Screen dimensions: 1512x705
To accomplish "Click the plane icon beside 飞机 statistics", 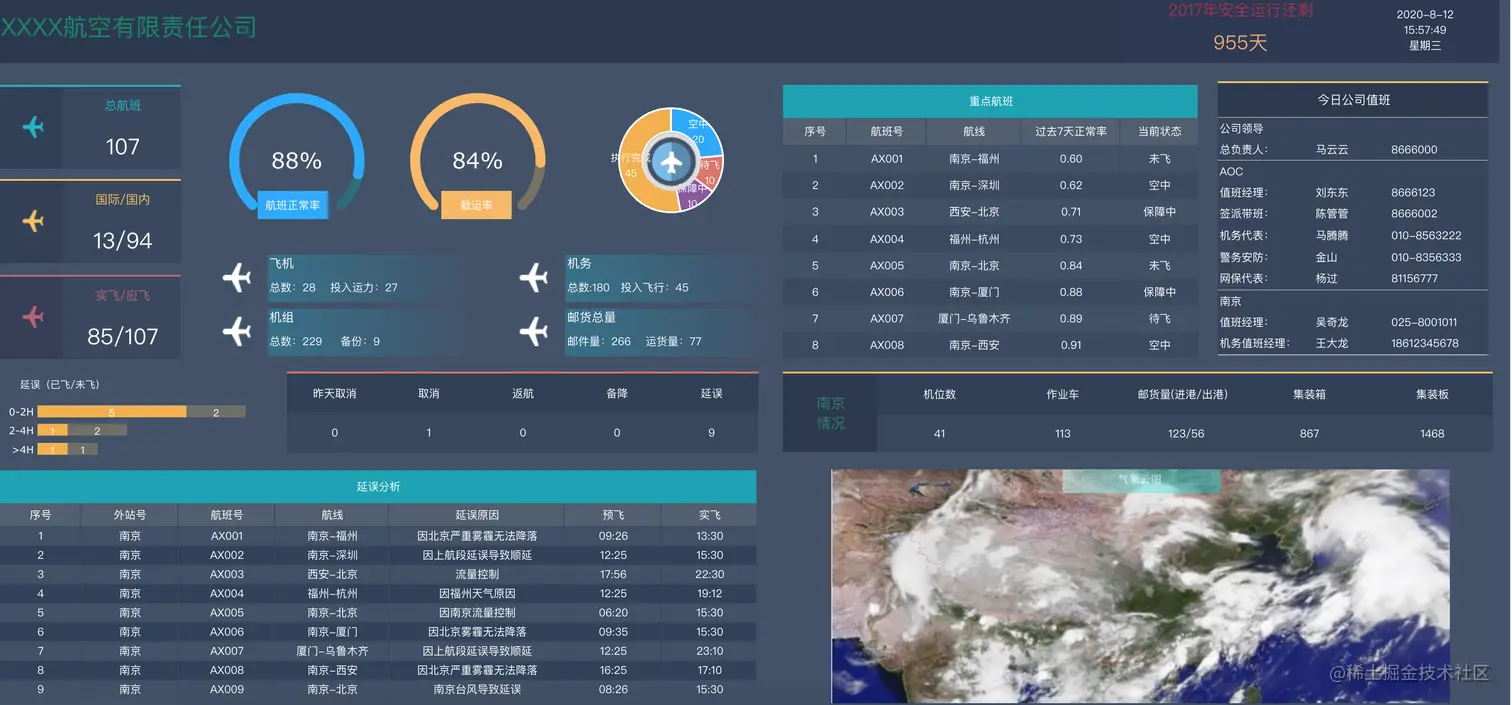I will [237, 277].
